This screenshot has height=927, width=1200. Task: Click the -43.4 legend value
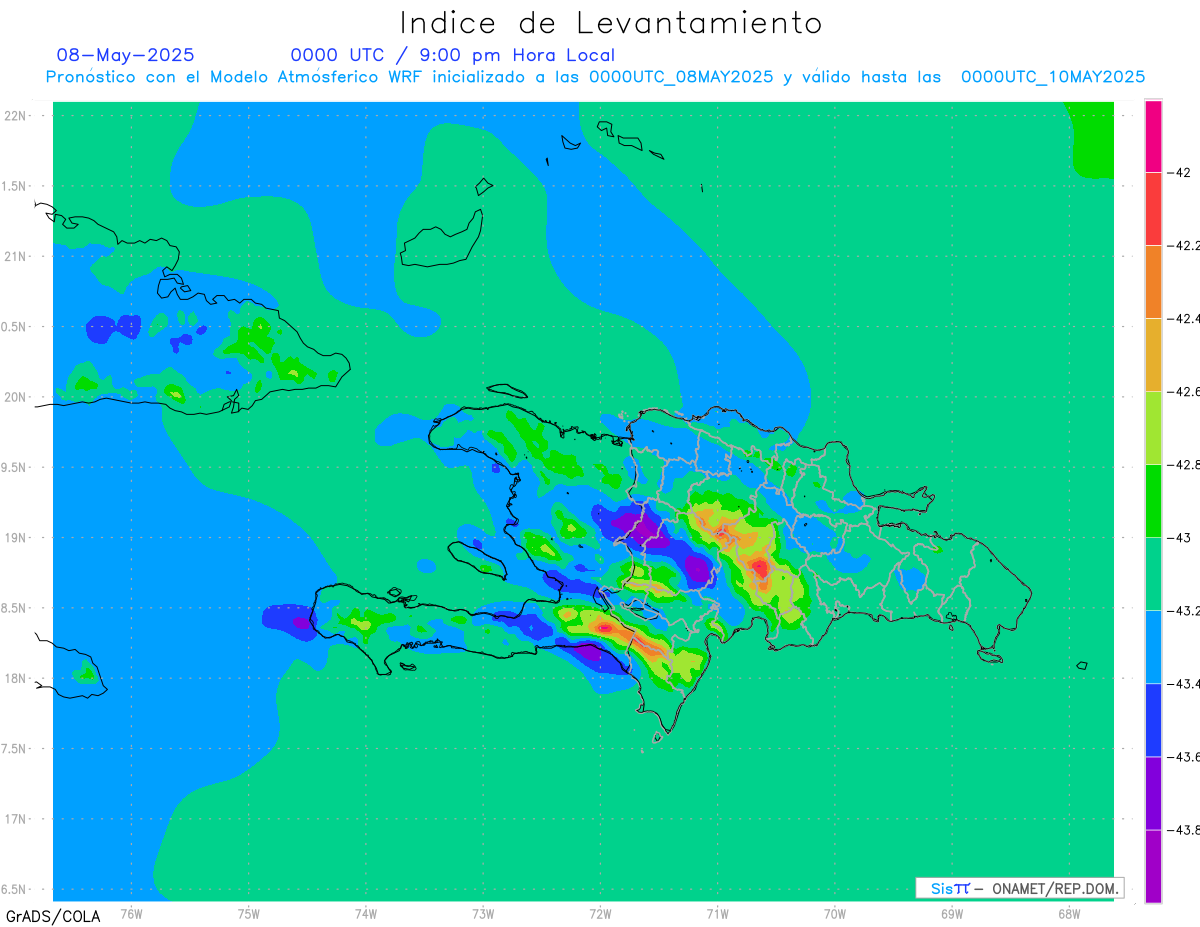(1185, 684)
